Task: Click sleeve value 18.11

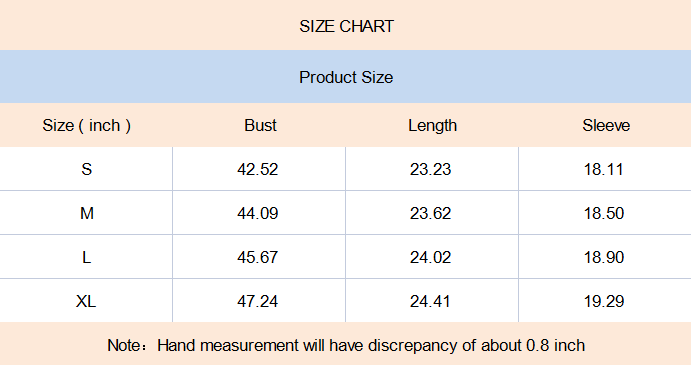Action: 604,169
